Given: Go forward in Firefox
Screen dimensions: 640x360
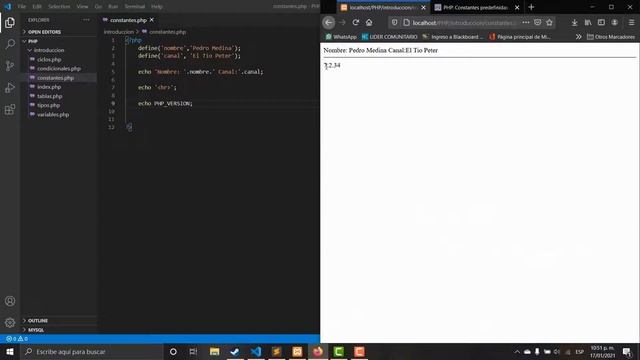Looking at the screenshot, I should click(x=342, y=22).
